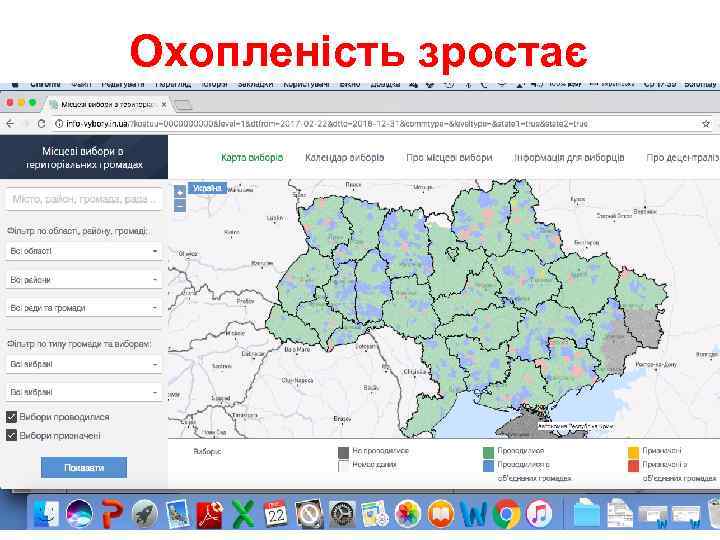Launch Siri from the dock
Viewport: 720px width, 540px height.
[79, 514]
